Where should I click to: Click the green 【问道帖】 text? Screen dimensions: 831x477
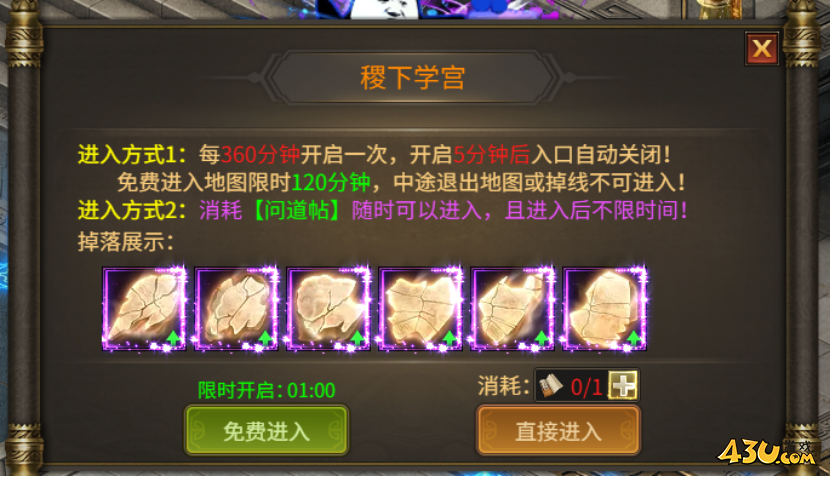(297, 210)
